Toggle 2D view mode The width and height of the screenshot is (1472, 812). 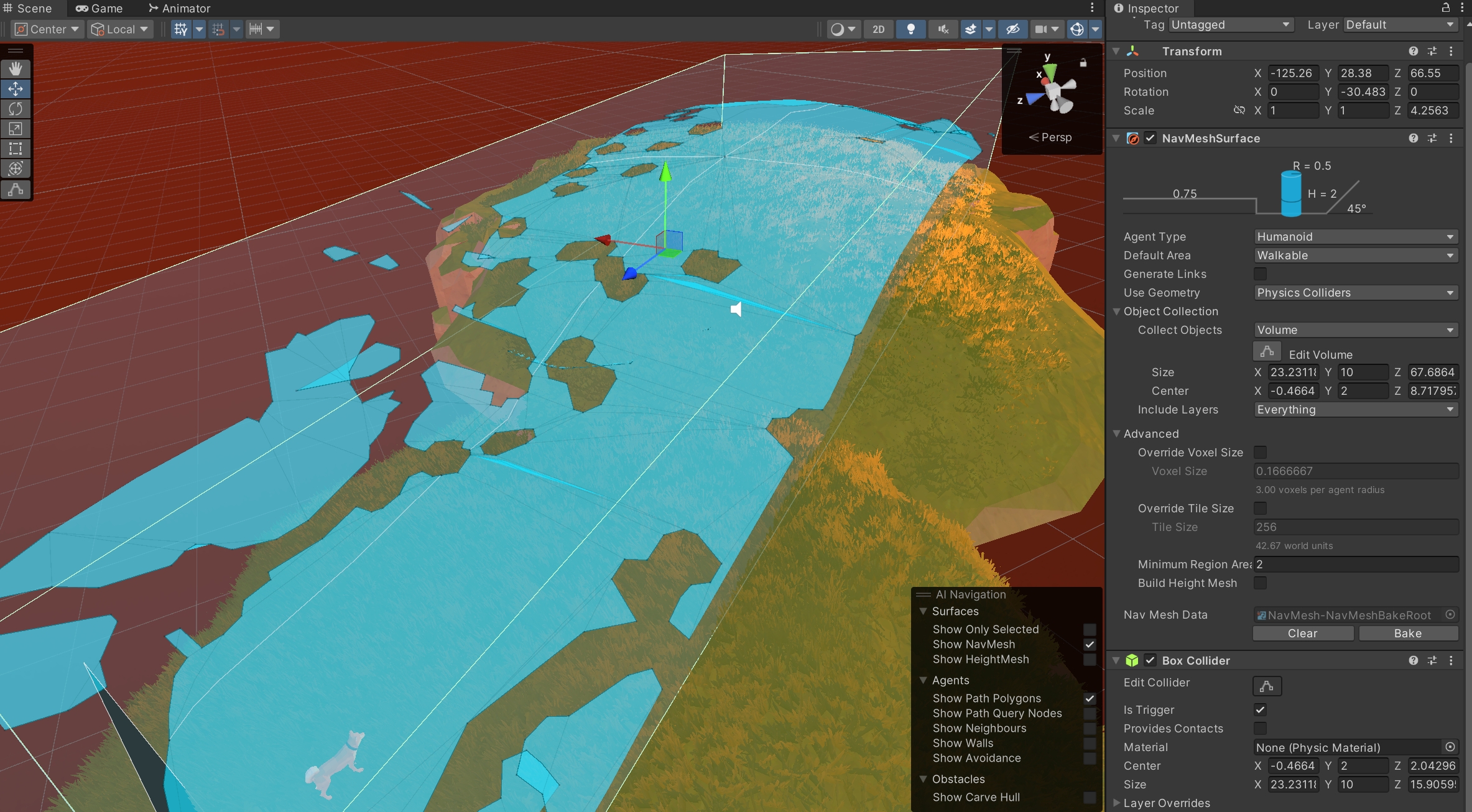pyautogui.click(x=878, y=29)
